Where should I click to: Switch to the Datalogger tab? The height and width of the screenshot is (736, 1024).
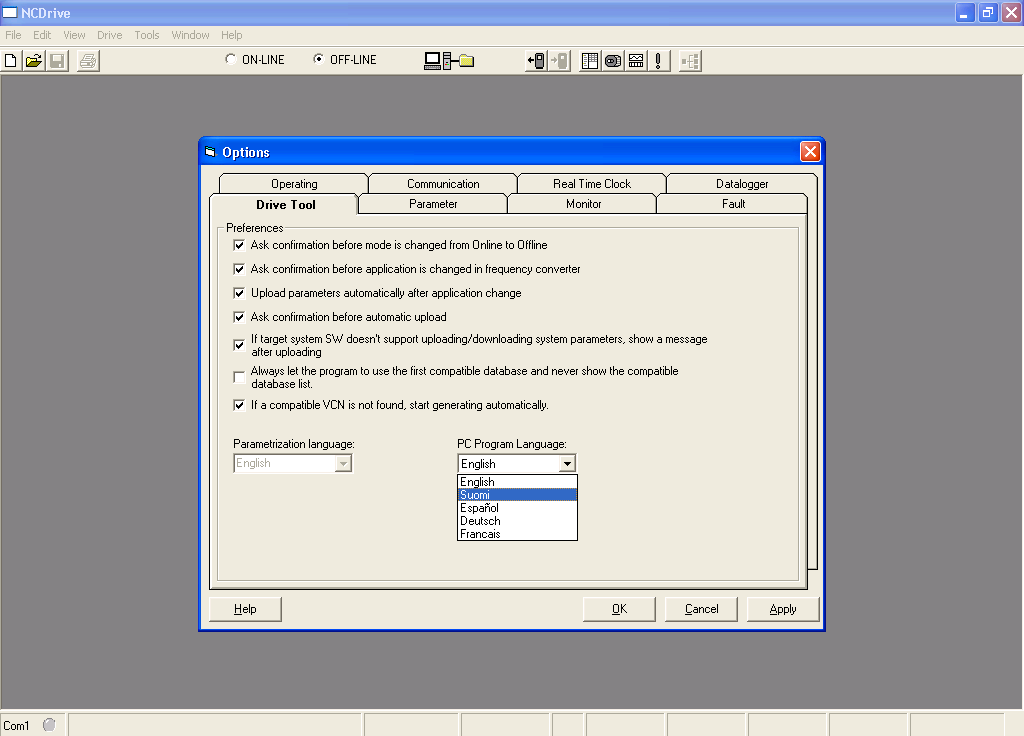pos(742,184)
